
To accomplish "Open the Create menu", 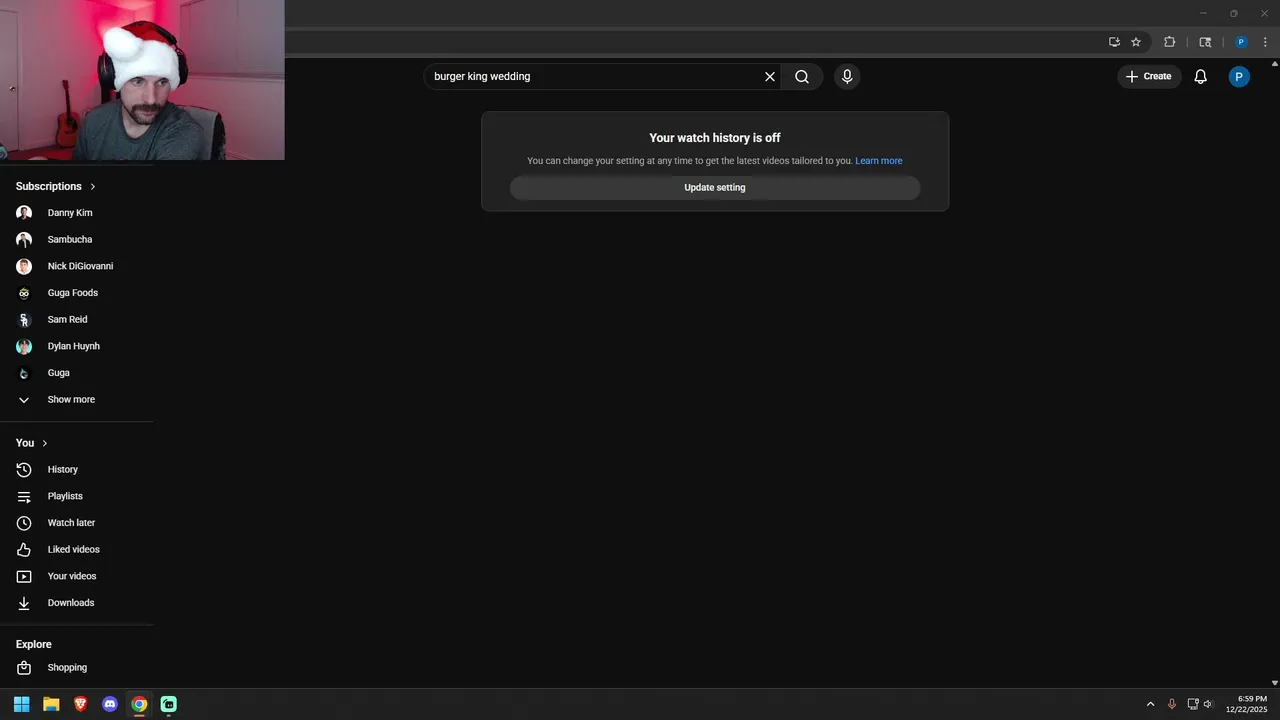I will [x=1149, y=76].
